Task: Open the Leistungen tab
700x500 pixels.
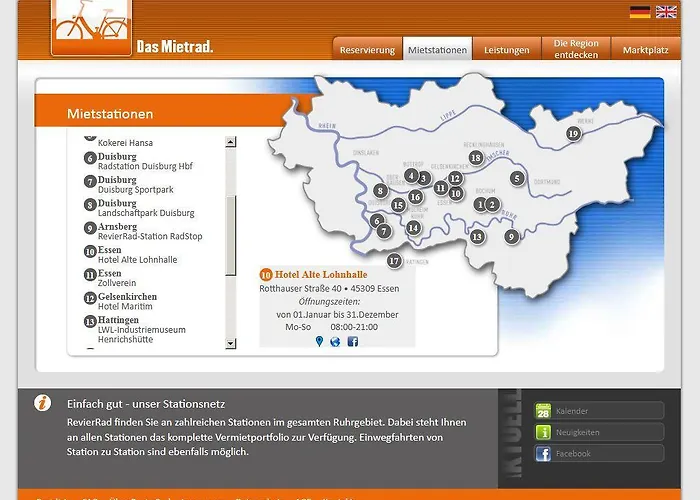Action: tap(506, 50)
